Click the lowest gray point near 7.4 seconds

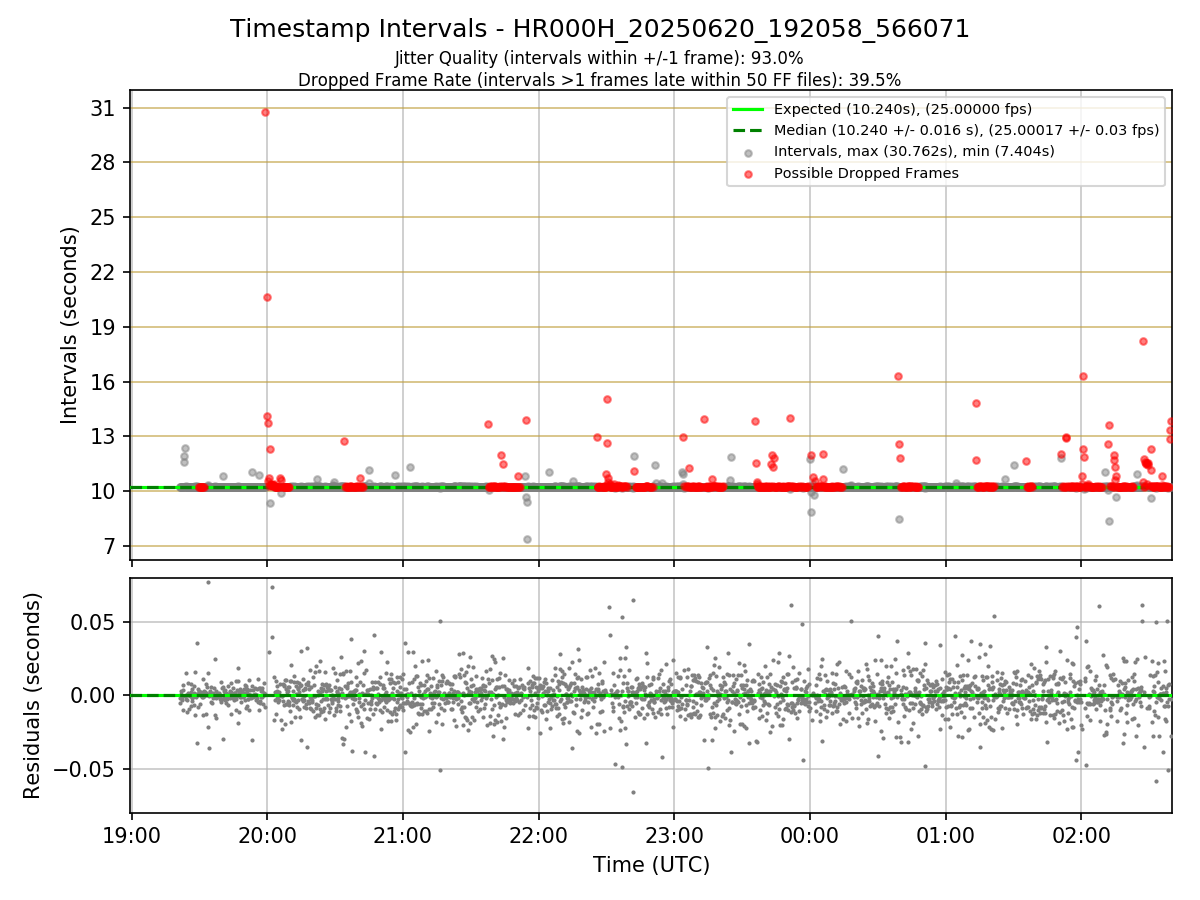(527, 539)
